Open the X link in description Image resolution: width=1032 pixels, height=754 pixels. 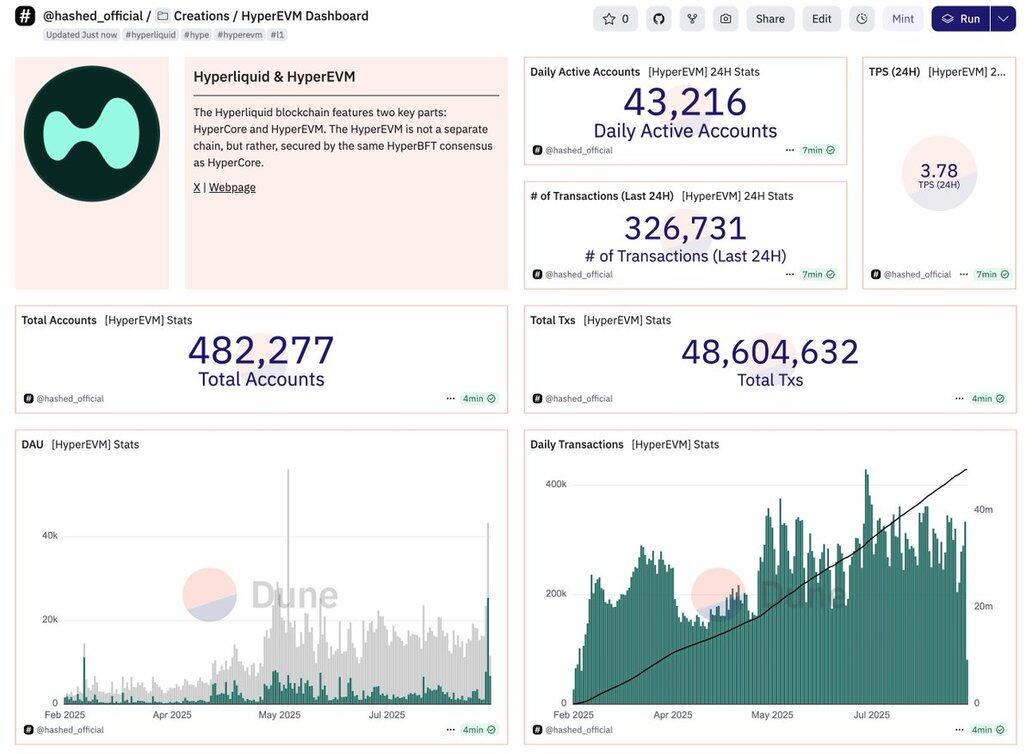click(x=197, y=188)
